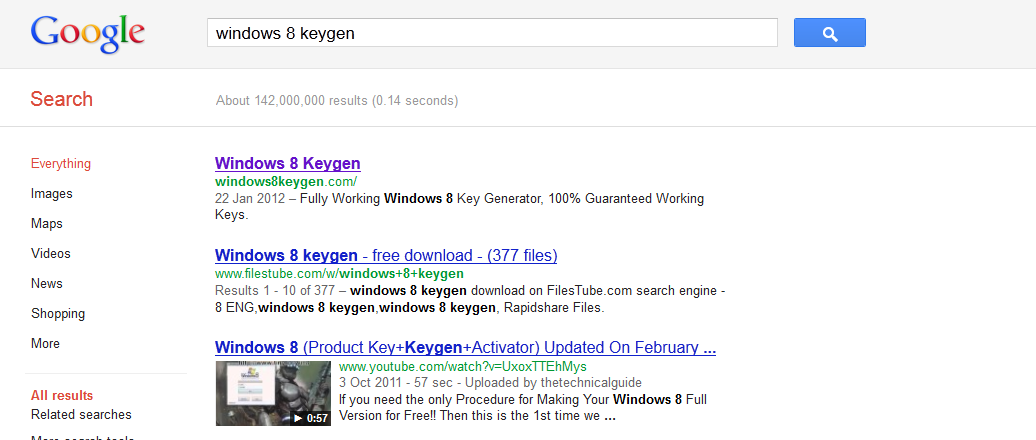Click the www.youtube.com/watch?v=UxoxTTEhMys URL
This screenshot has width=1036, height=440.
coord(462,366)
